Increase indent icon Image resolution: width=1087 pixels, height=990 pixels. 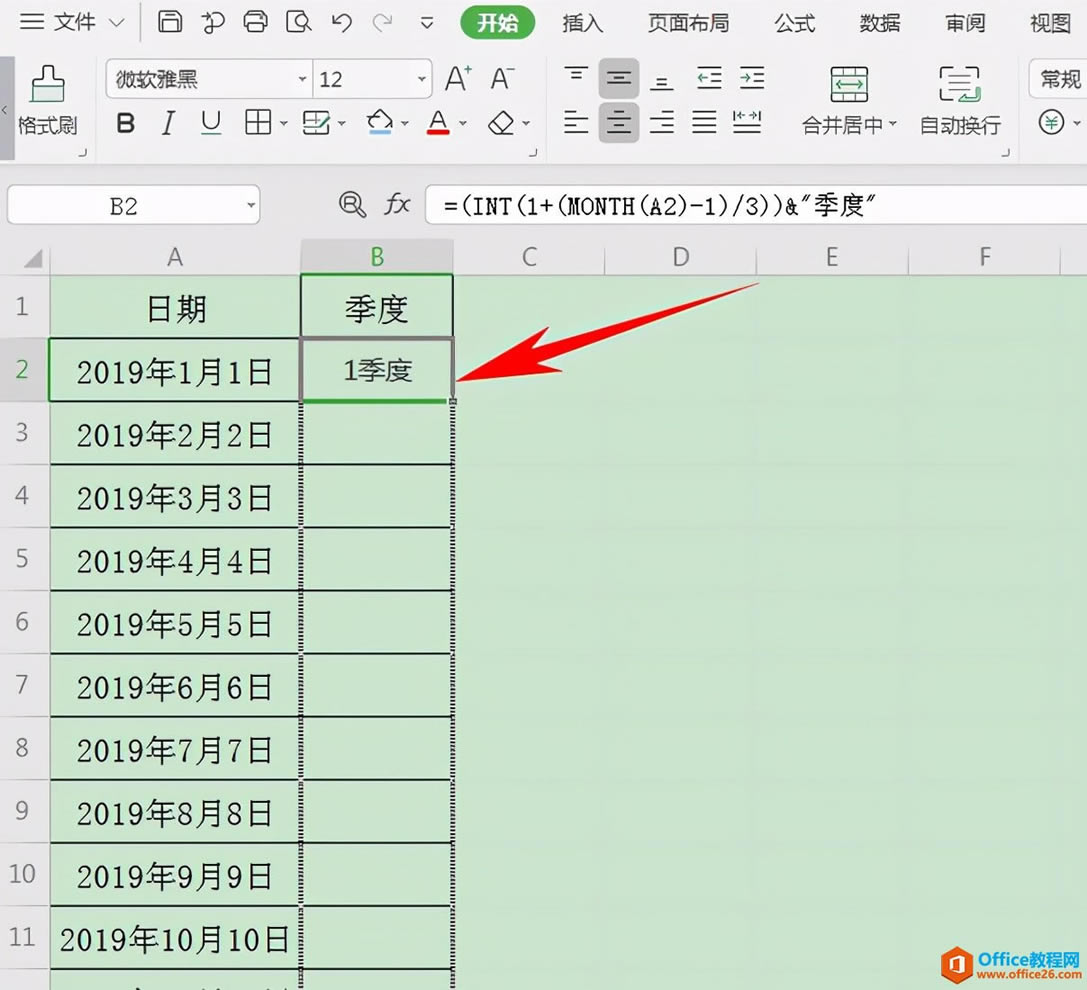click(x=752, y=78)
